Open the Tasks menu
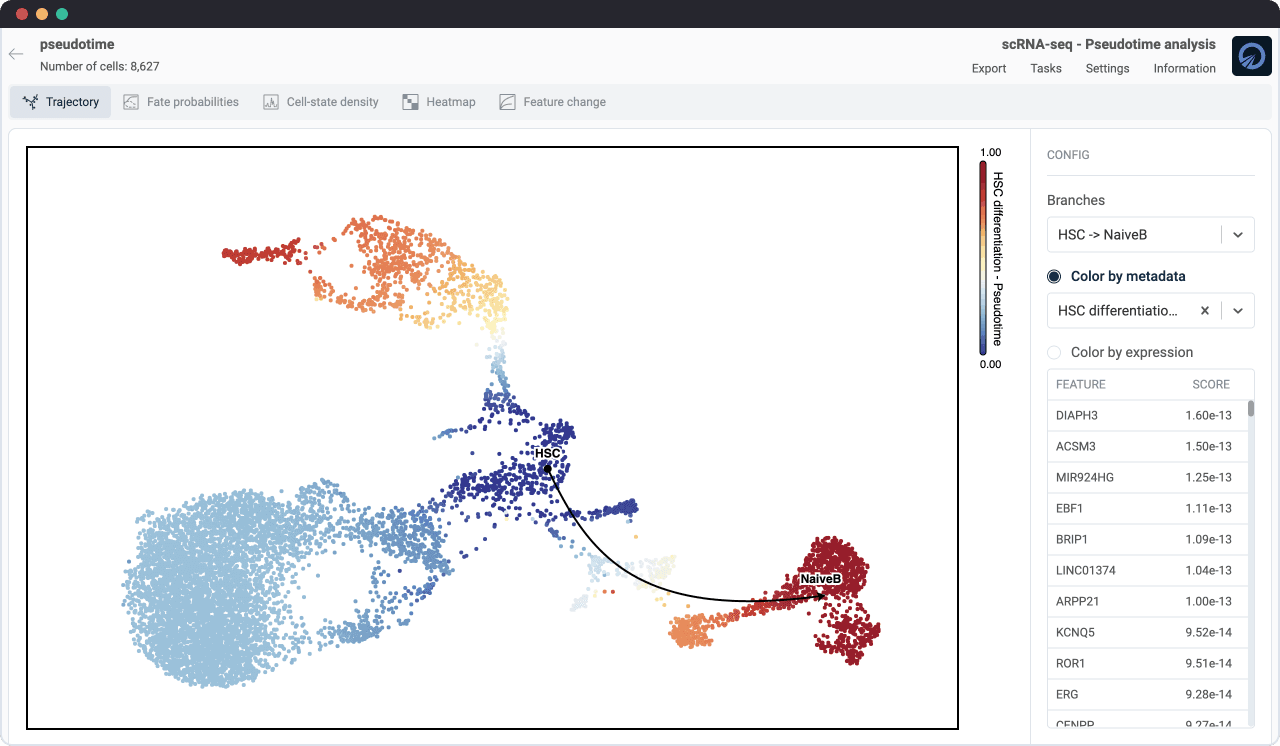This screenshot has width=1280, height=746. (1046, 68)
